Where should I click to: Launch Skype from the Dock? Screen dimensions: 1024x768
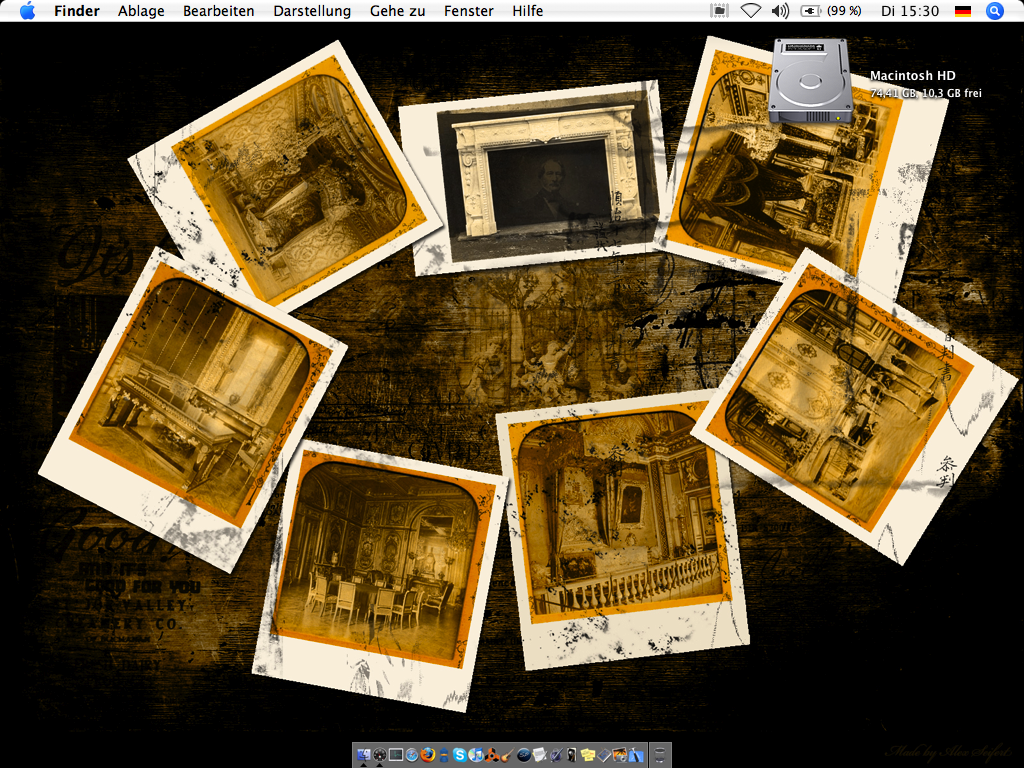(460, 754)
